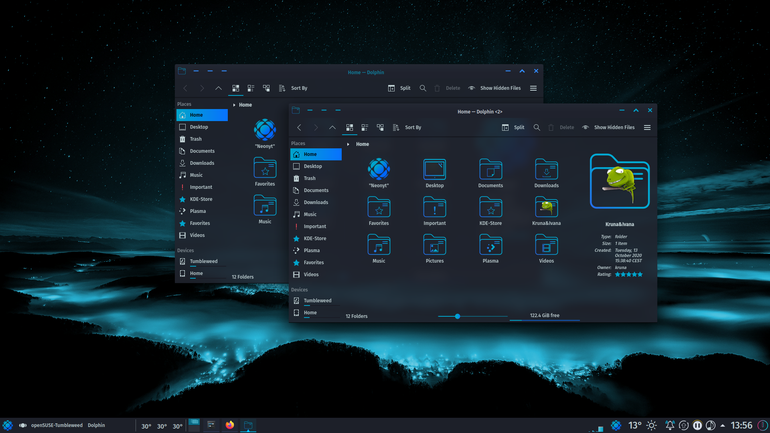Select Compact view mode in front window
Screen dimensions: 770x433
364,128
